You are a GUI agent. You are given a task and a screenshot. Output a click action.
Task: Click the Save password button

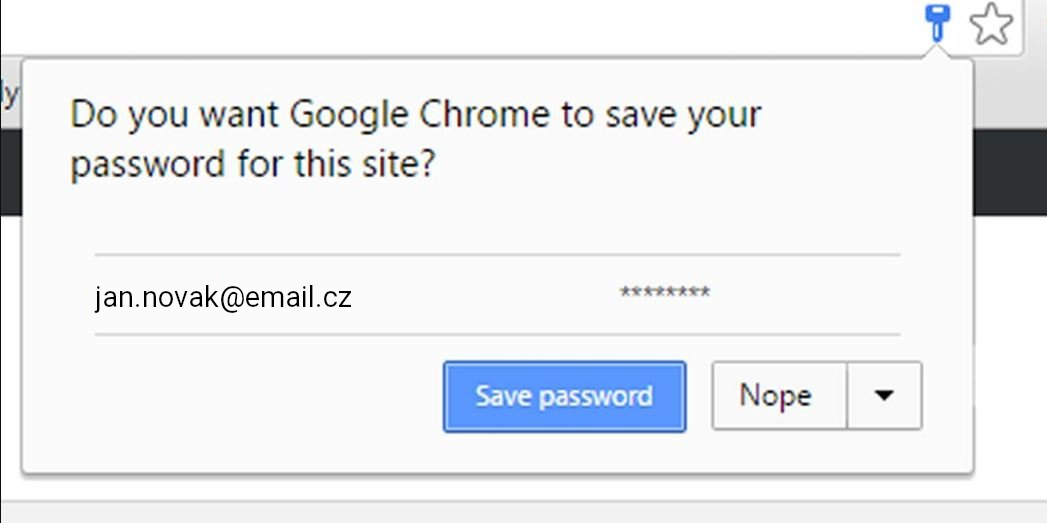coord(564,396)
